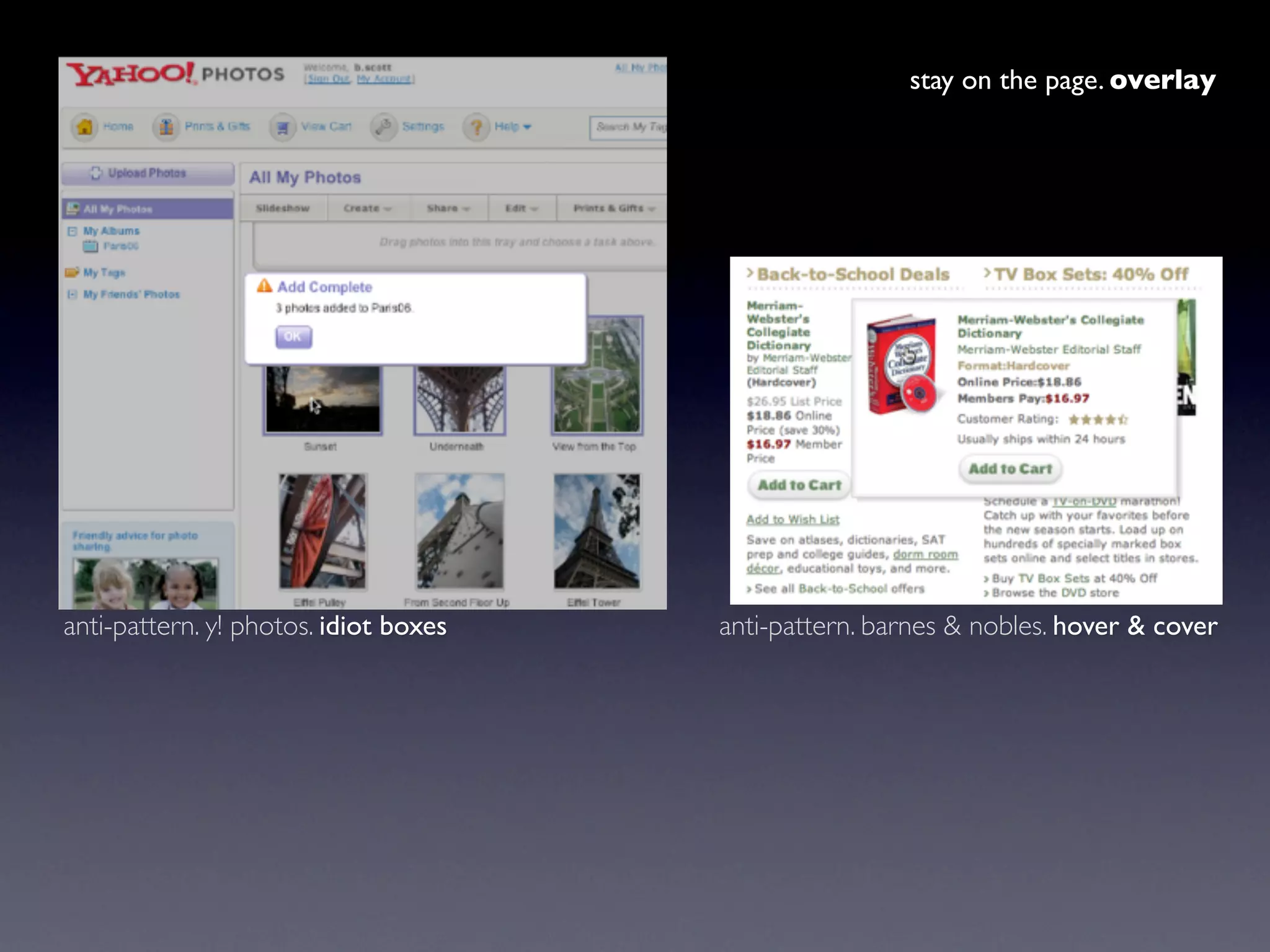Image resolution: width=1270 pixels, height=952 pixels.
Task: Open the Edit dropdown menu
Action: click(522, 208)
